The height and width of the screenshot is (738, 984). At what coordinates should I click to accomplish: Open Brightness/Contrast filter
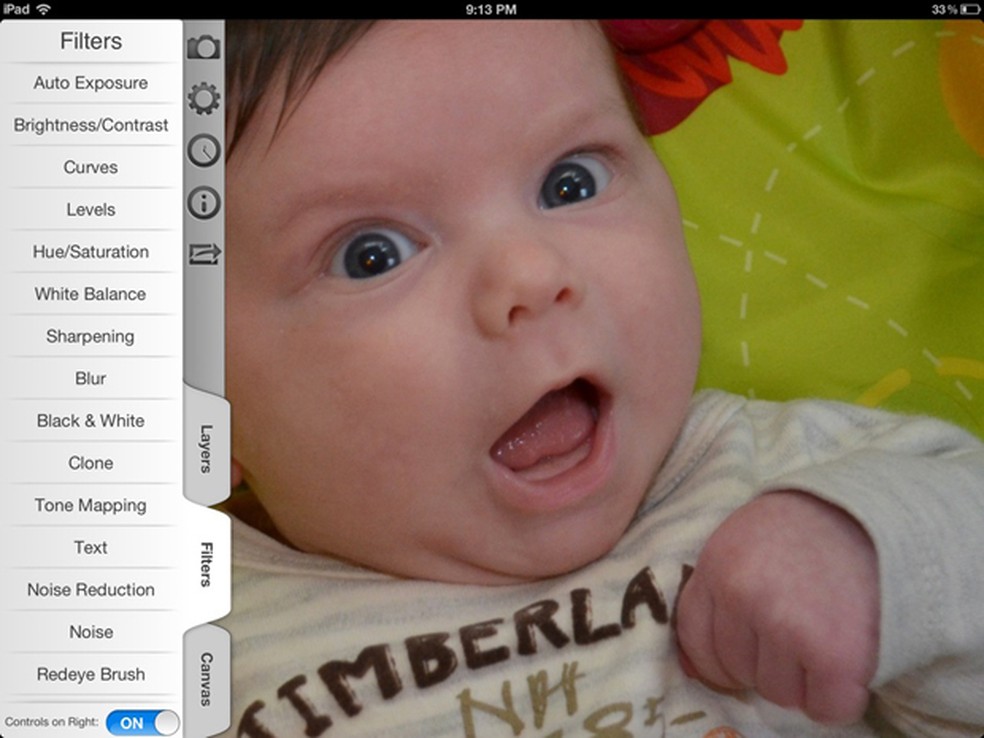[x=91, y=125]
